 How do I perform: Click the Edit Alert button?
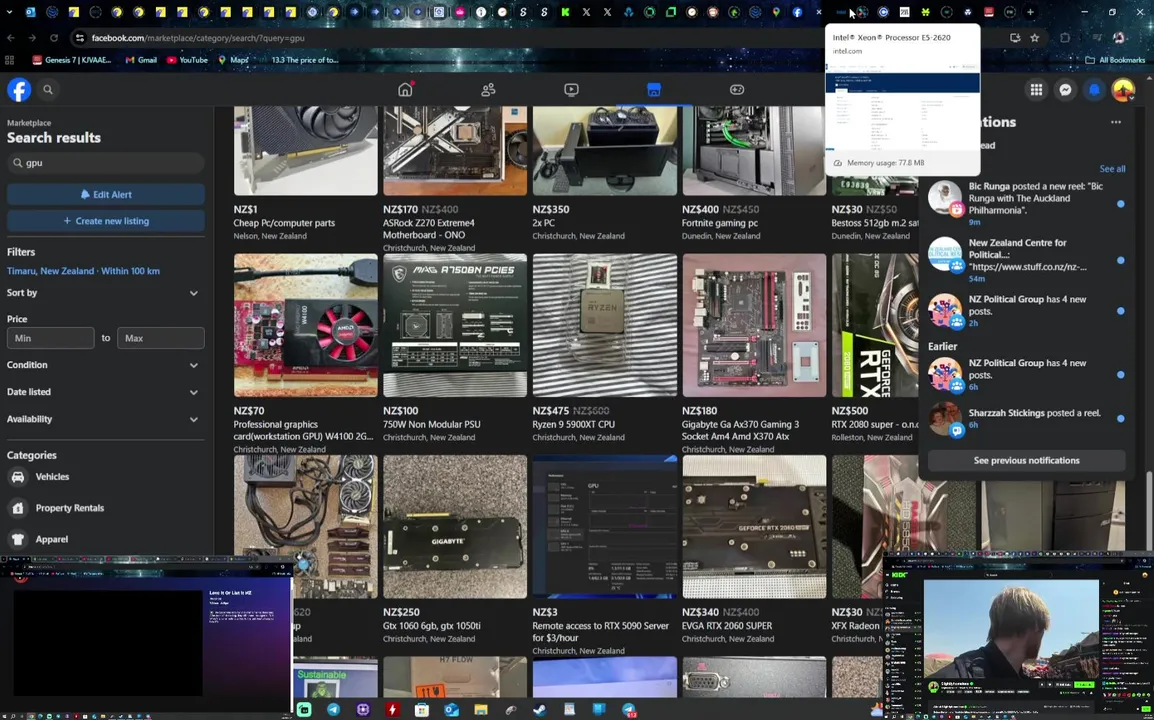[x=106, y=194]
